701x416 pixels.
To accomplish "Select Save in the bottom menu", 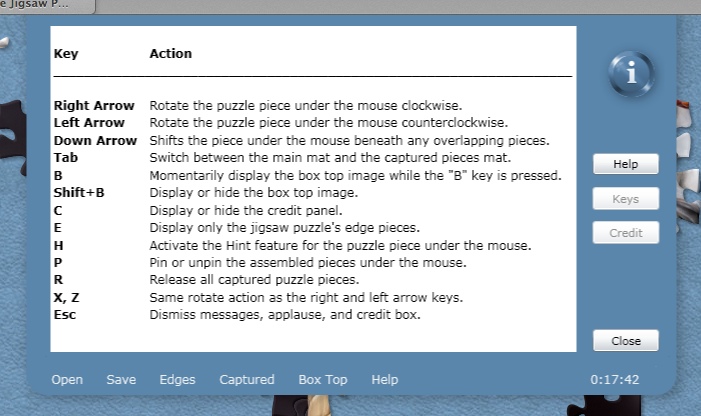I will 121,380.
